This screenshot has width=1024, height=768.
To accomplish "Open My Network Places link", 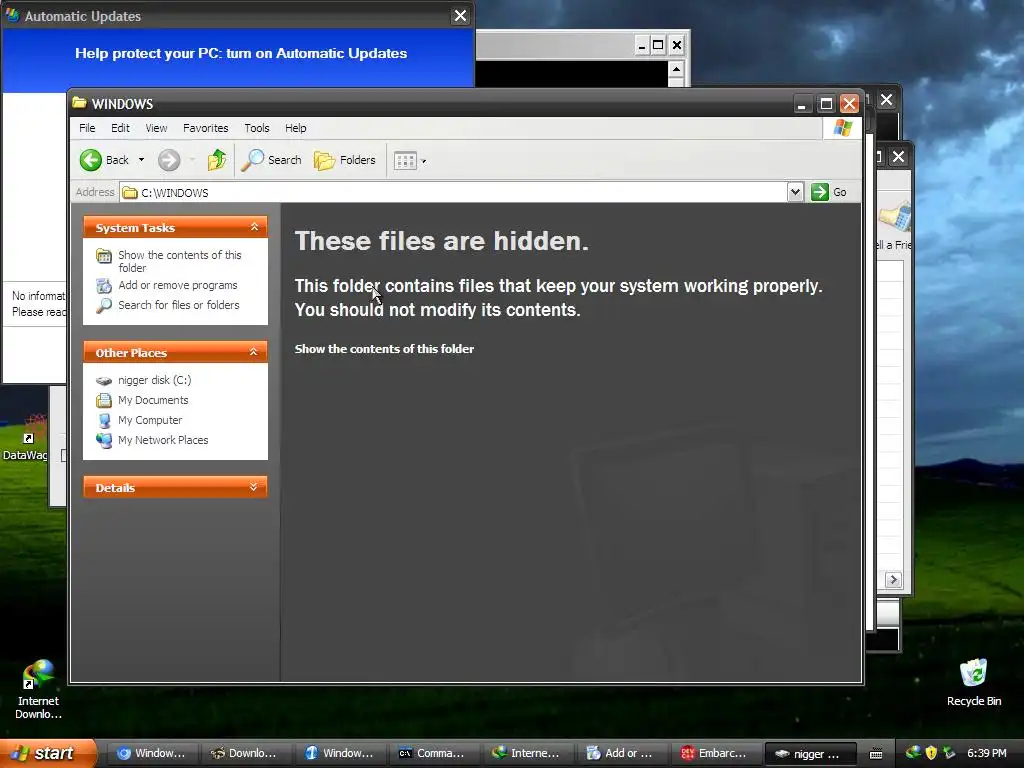I will click(x=163, y=440).
